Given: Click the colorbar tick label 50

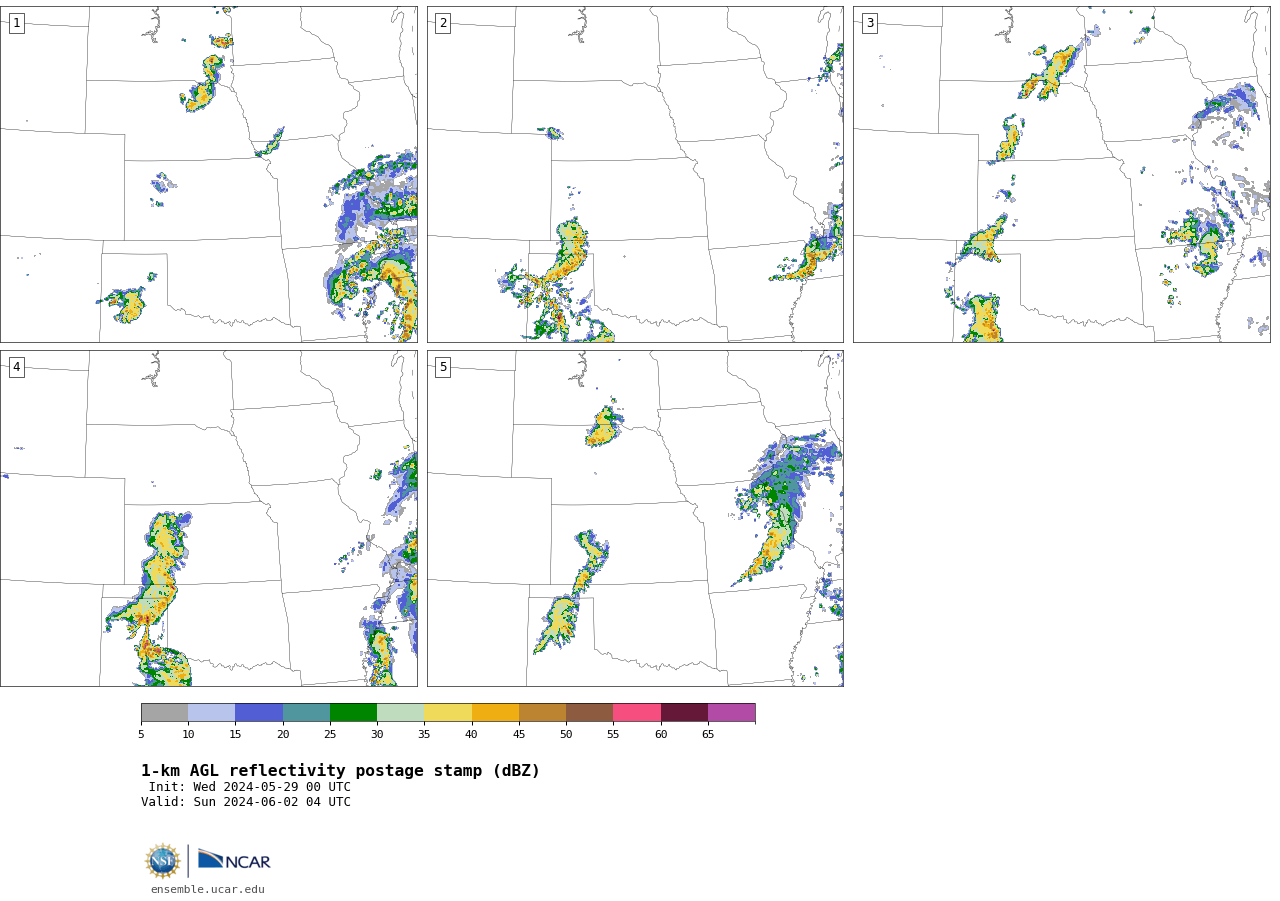Looking at the screenshot, I should [x=566, y=735].
